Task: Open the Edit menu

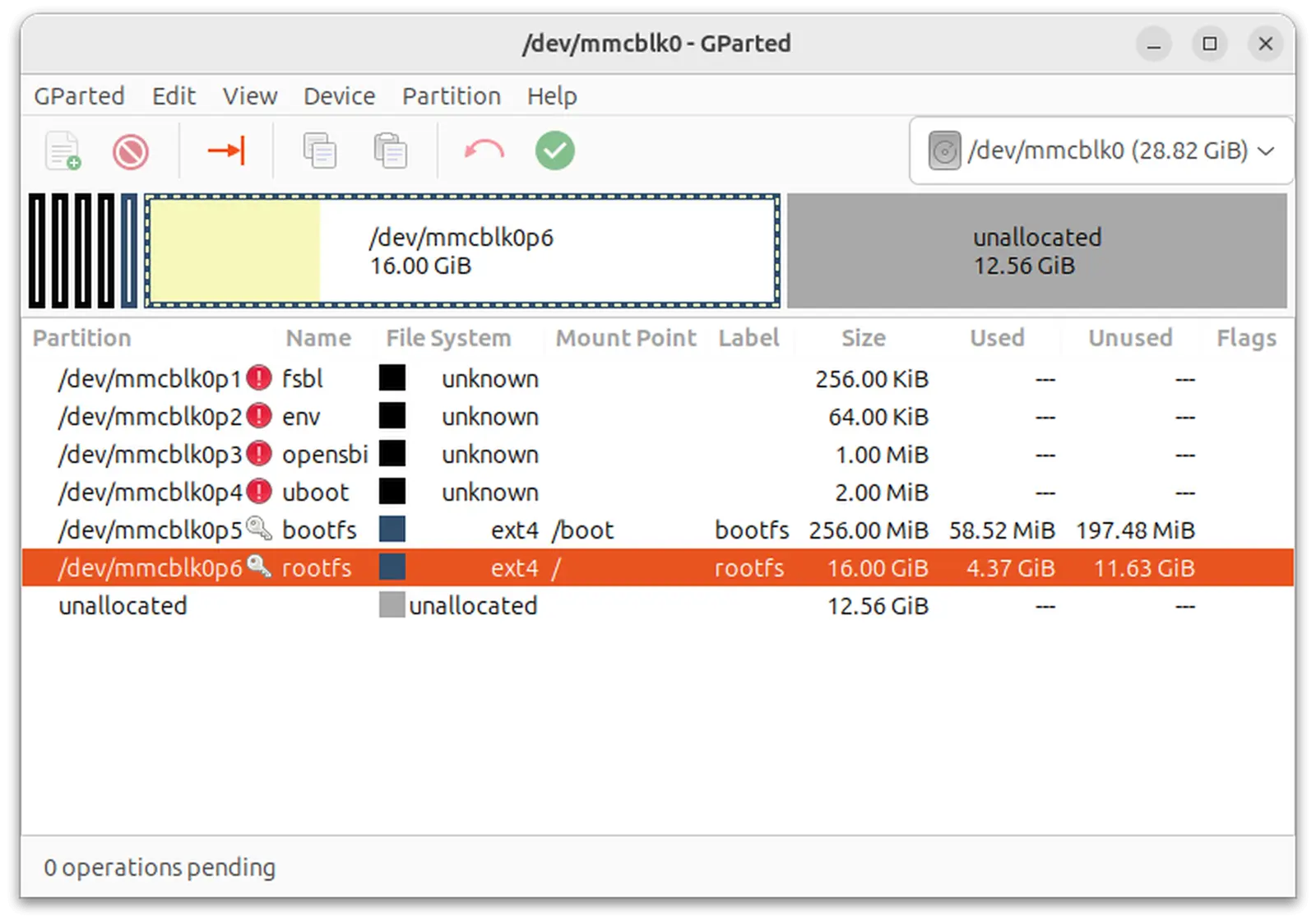Action: (174, 96)
